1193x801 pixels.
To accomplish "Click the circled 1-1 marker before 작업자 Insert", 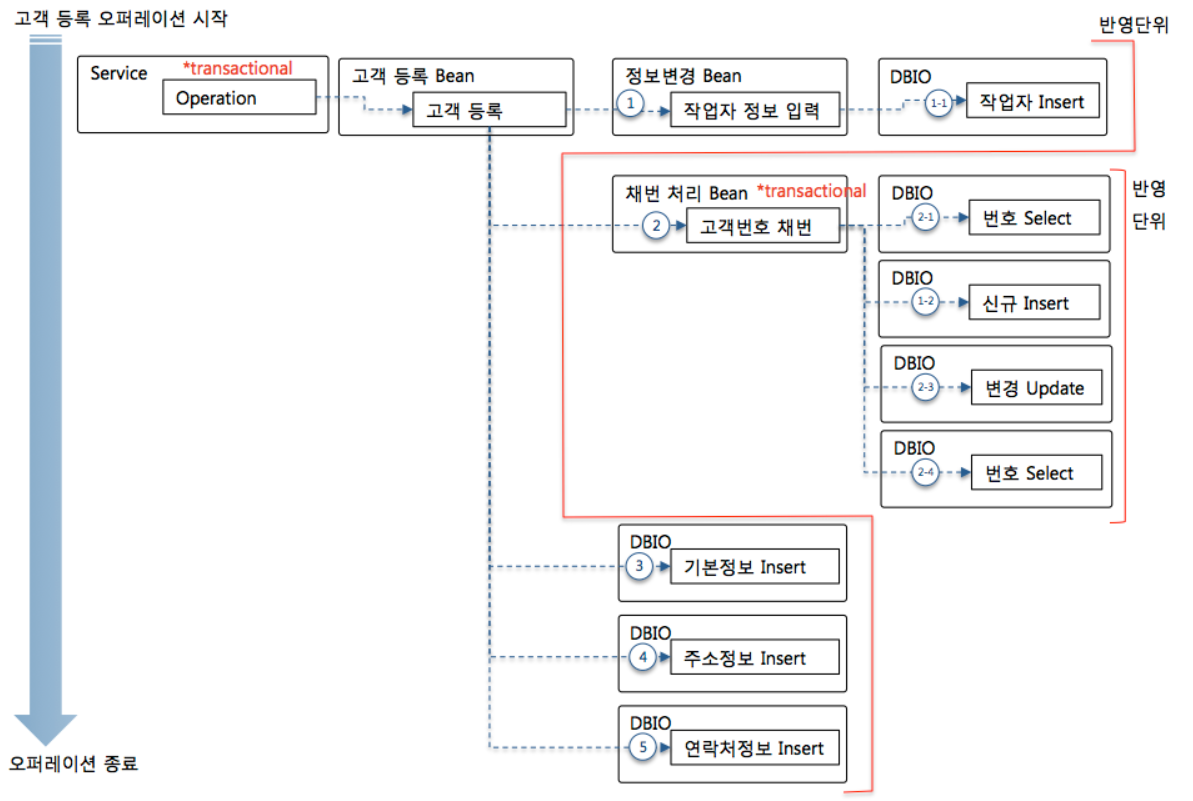I will pyautogui.click(x=938, y=103).
